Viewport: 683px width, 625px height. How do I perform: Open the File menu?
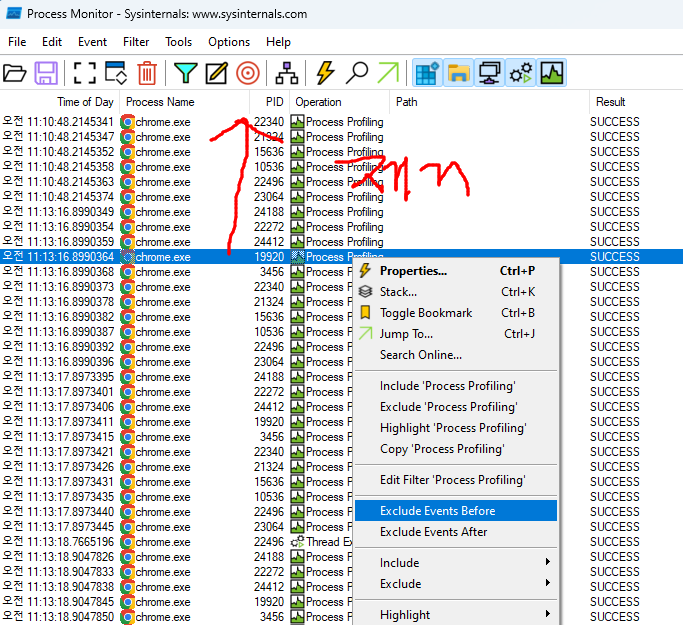click(x=17, y=42)
